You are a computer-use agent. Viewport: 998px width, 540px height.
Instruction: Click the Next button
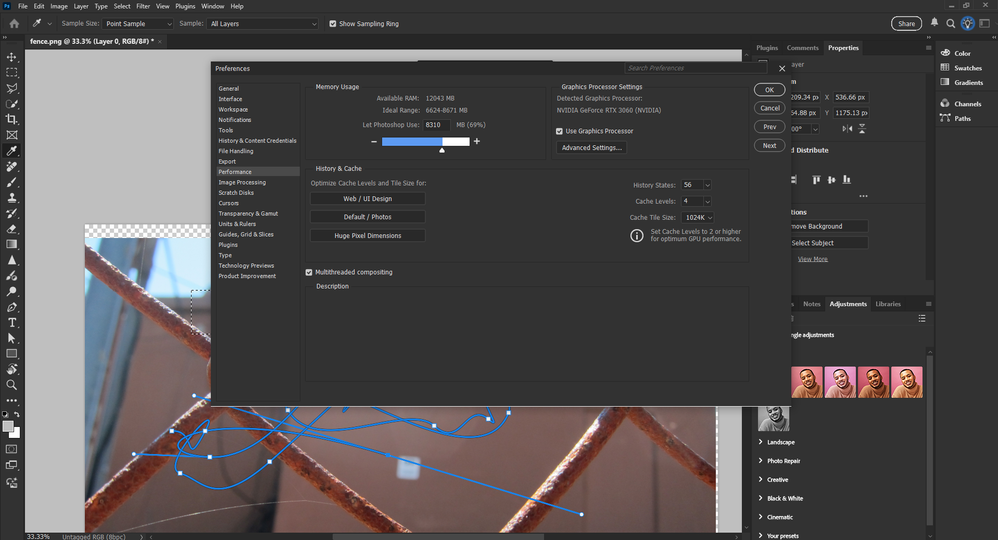tap(770, 146)
